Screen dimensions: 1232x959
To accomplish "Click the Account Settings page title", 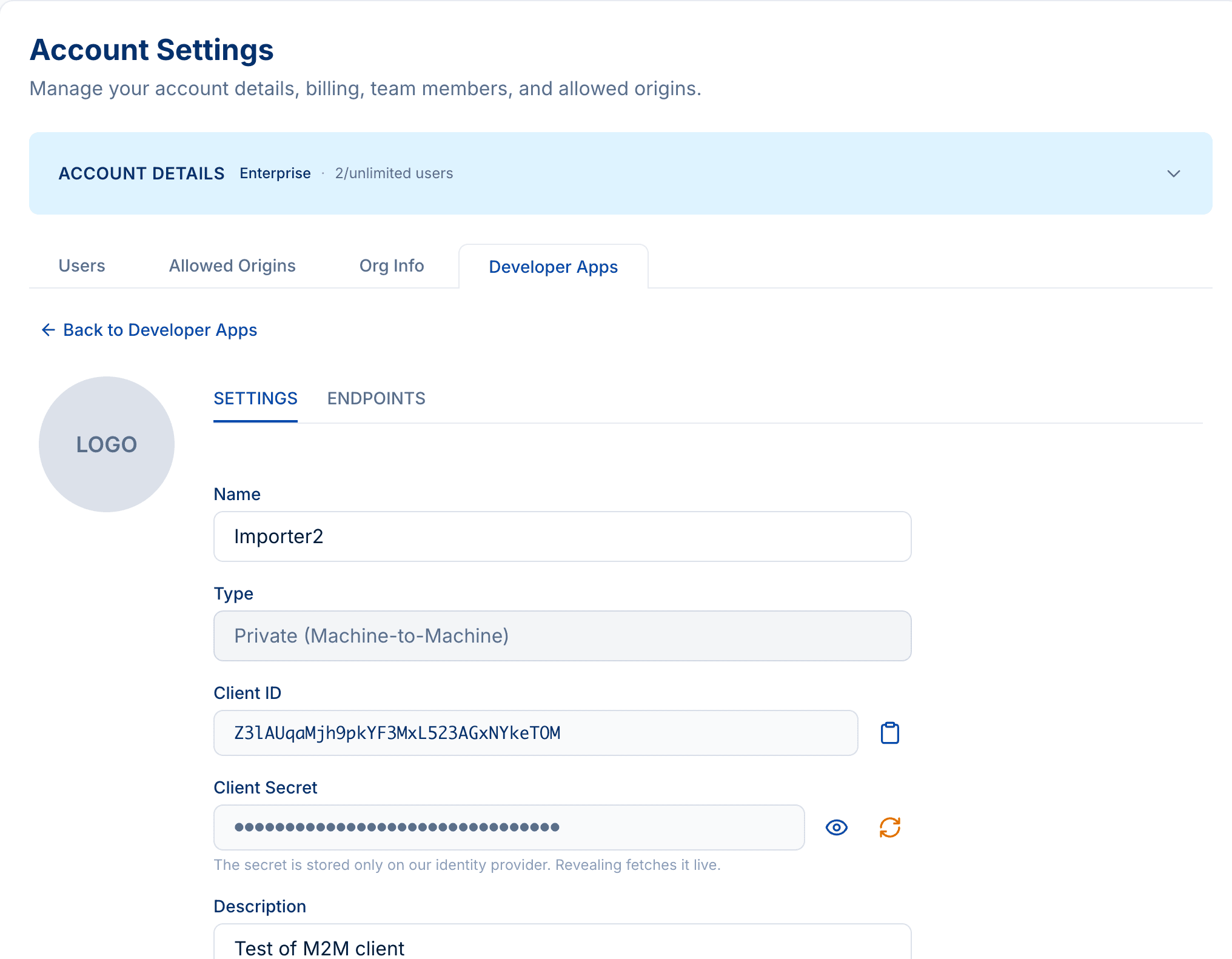I will click(152, 50).
